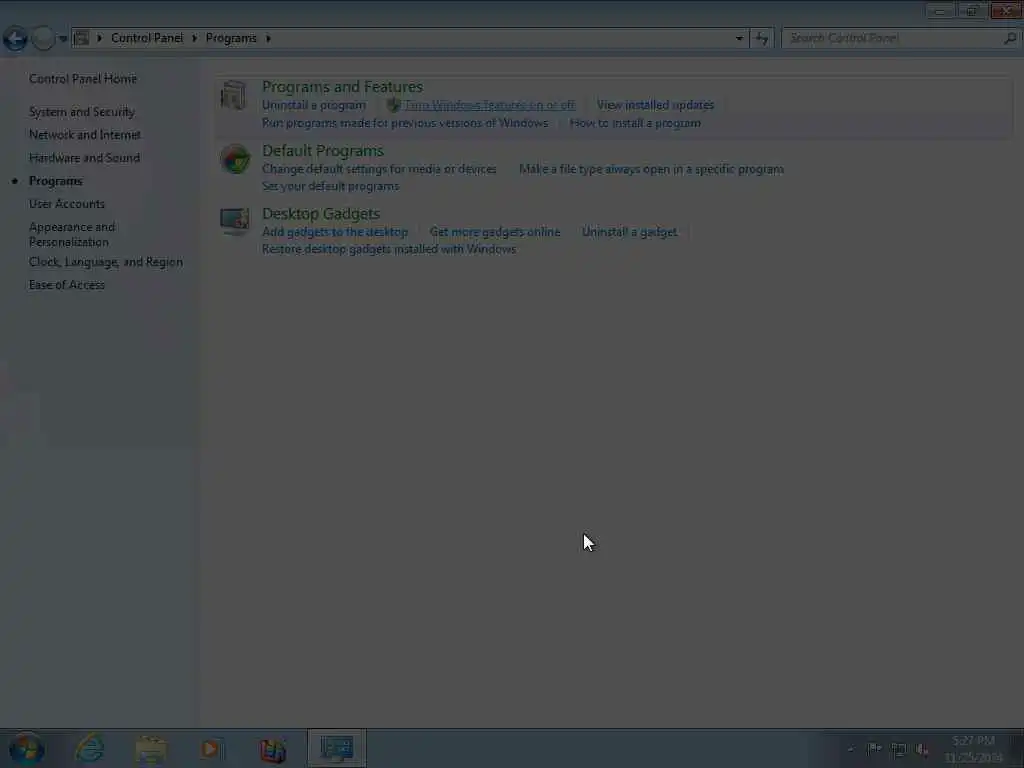Click Turn Windows features on or off
Image resolution: width=1024 pixels, height=768 pixels.
(x=489, y=105)
